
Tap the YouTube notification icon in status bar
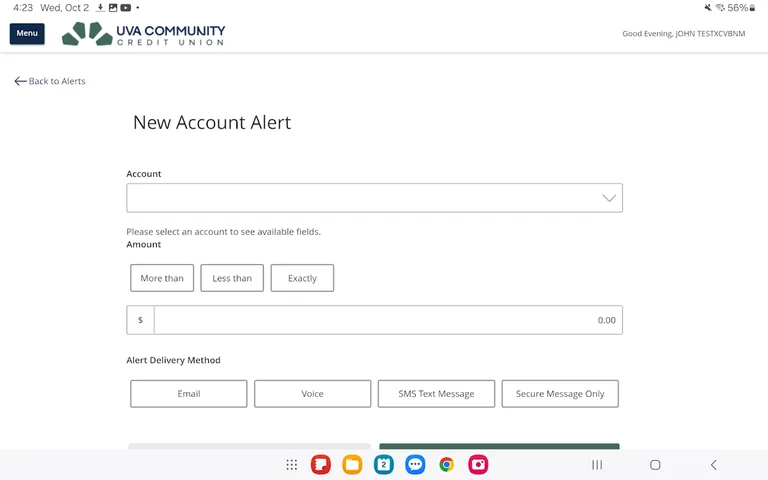click(x=126, y=8)
